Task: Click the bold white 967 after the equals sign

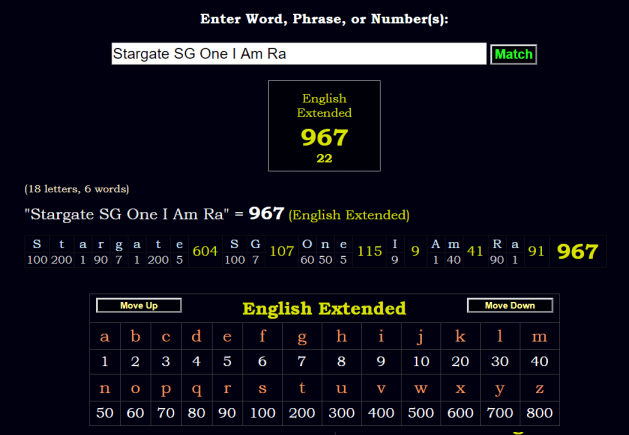Action: click(x=266, y=213)
